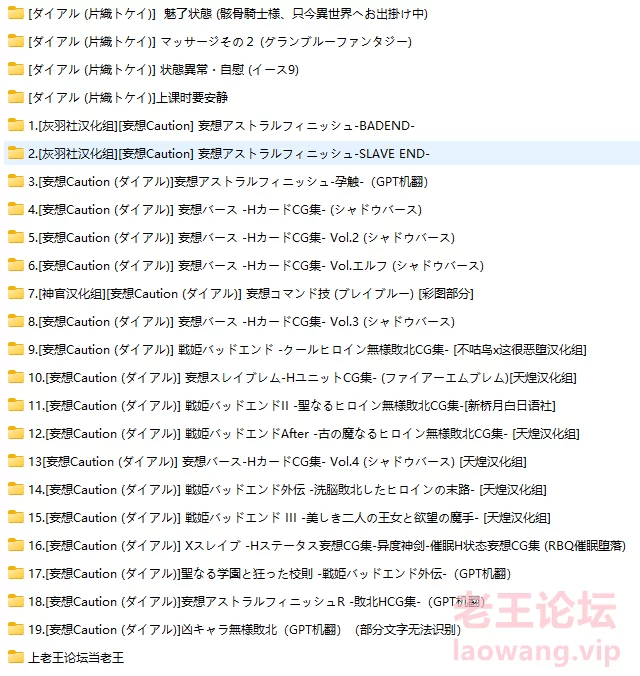Click folder icon of 7.[神官汉化组] row
The height and width of the screenshot is (676, 640).
coord(16,294)
